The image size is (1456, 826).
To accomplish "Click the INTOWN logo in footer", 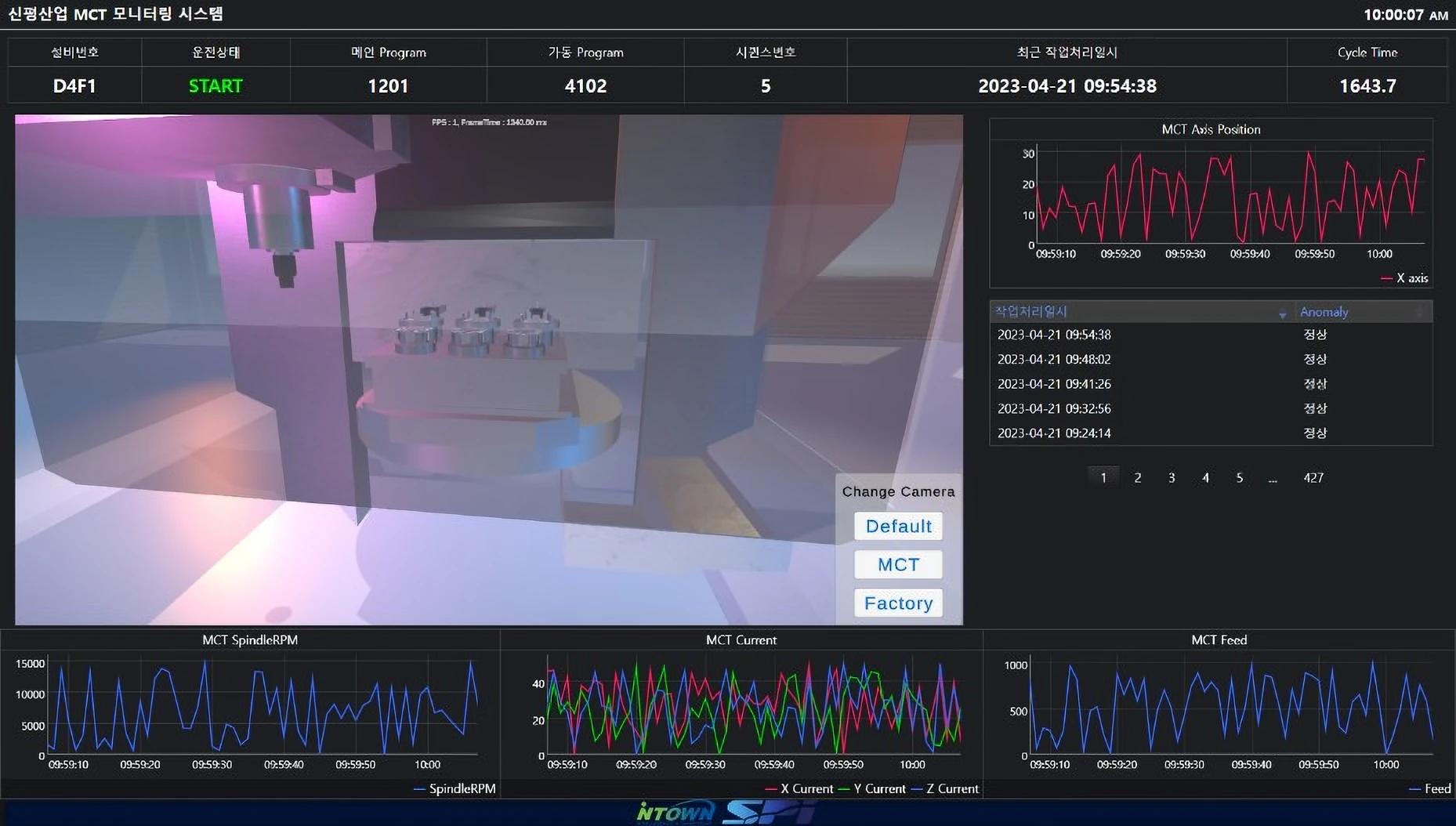I will [x=675, y=813].
